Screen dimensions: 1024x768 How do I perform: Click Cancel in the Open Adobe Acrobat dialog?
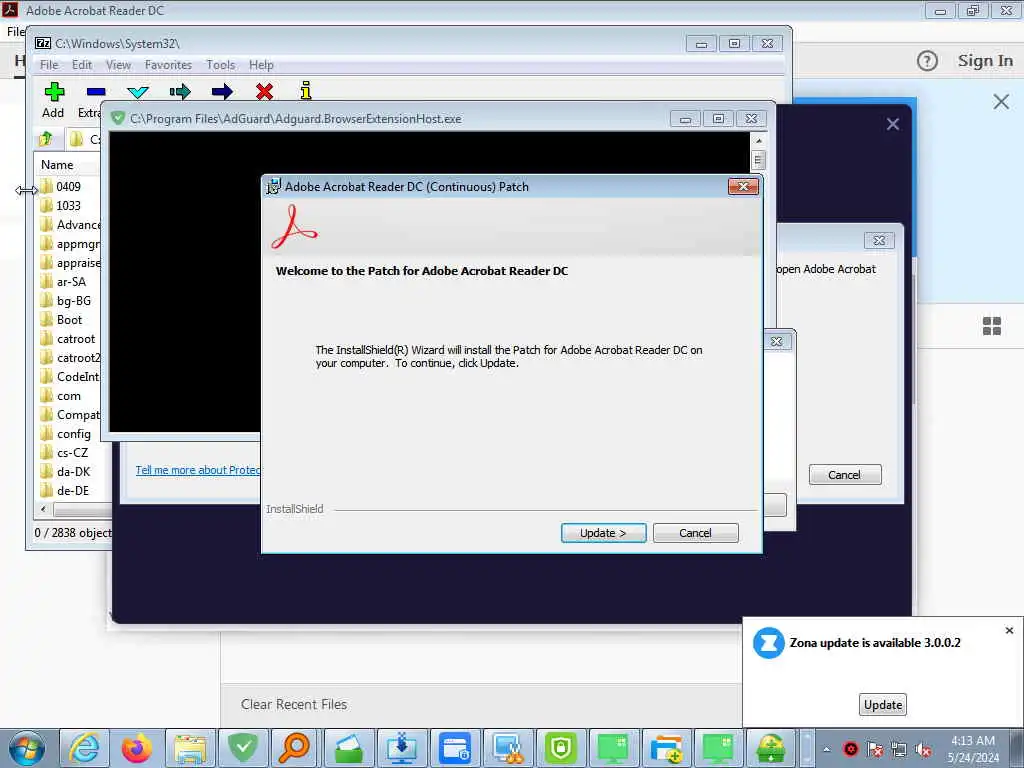click(844, 475)
